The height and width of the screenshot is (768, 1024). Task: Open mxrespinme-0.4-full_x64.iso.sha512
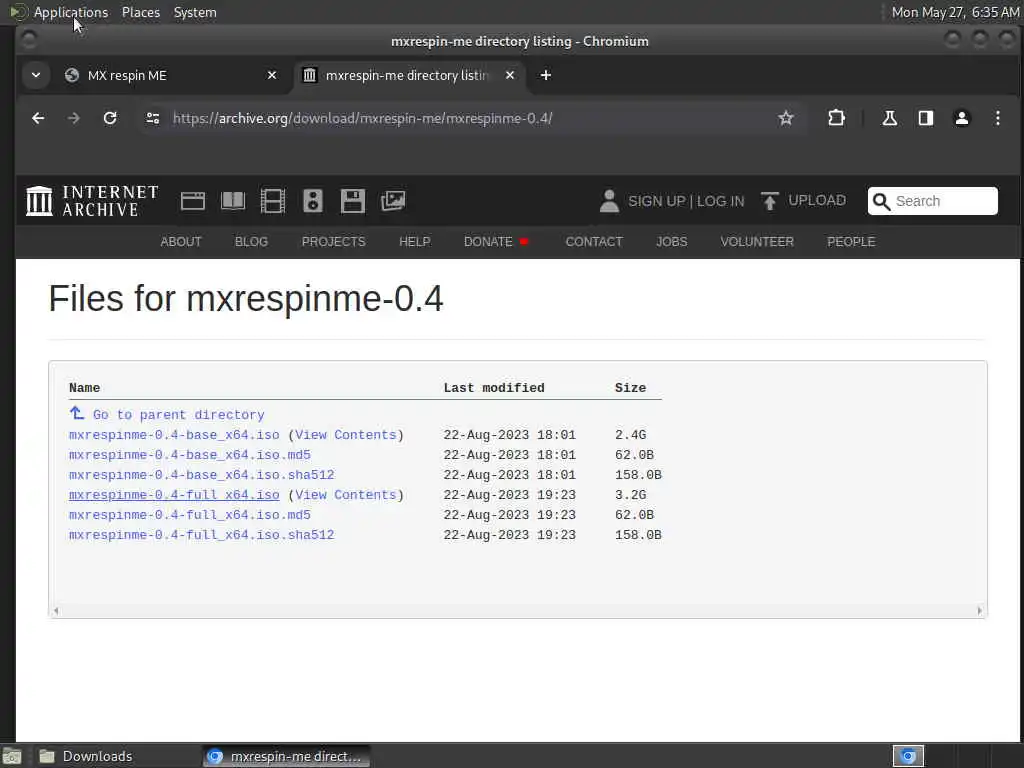point(201,535)
